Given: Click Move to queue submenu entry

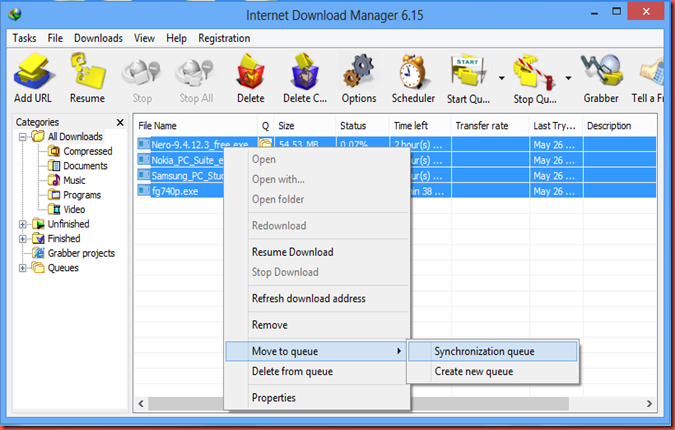Looking at the screenshot, I should click(x=316, y=351).
